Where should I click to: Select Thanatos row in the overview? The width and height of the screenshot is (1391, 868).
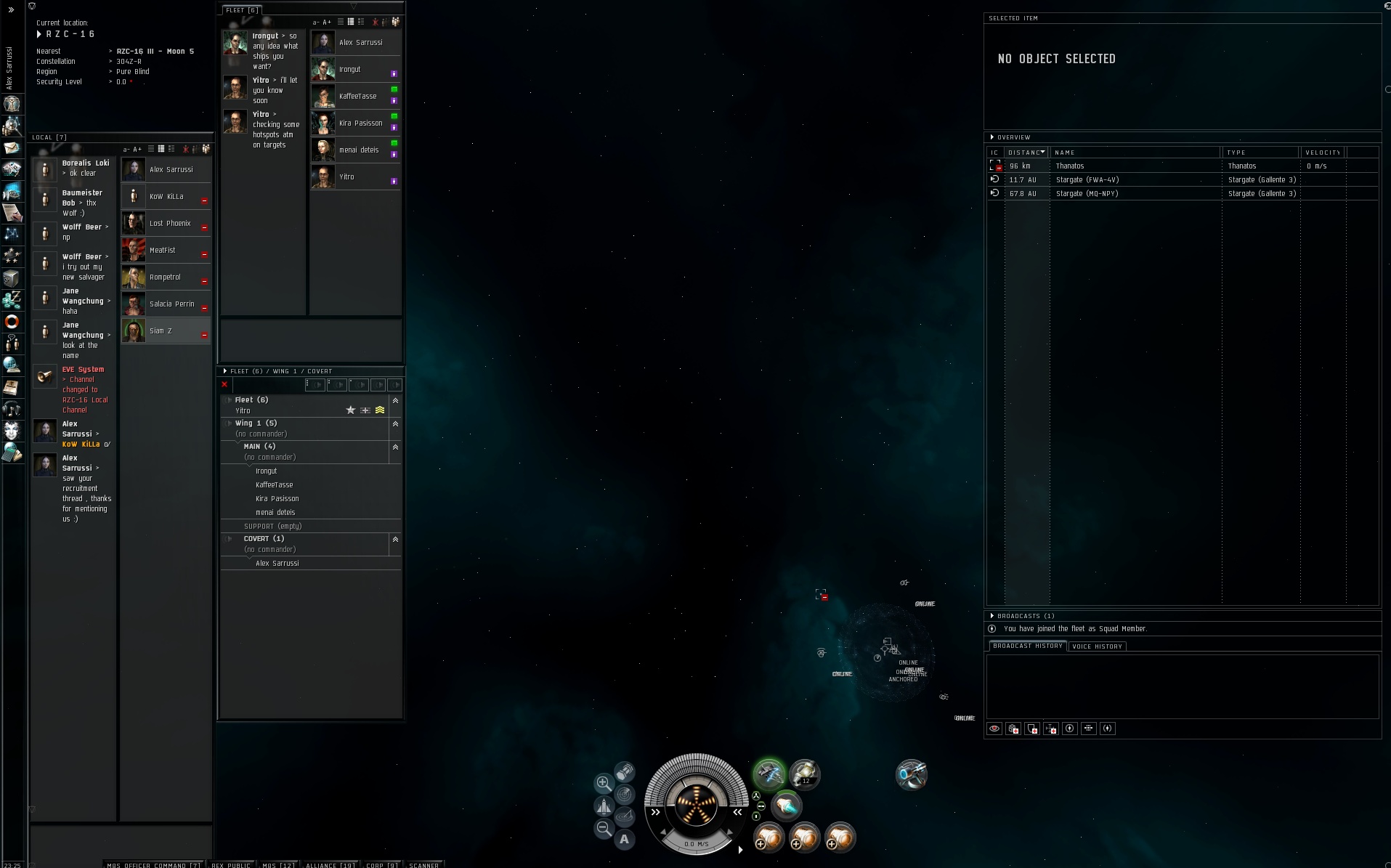coord(1183,166)
